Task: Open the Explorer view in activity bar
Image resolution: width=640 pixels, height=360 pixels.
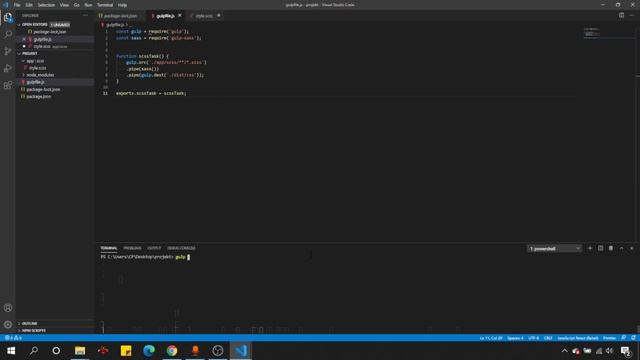Action: point(8,17)
